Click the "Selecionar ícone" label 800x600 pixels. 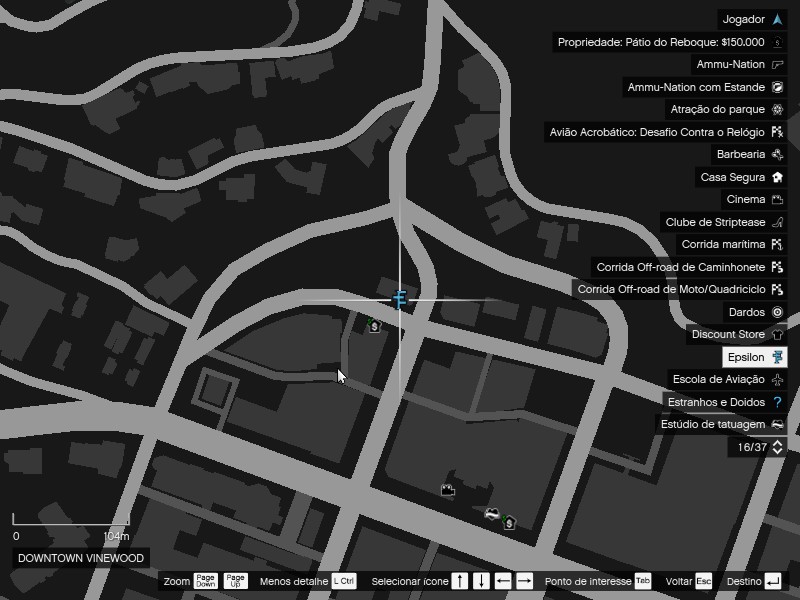tap(410, 582)
